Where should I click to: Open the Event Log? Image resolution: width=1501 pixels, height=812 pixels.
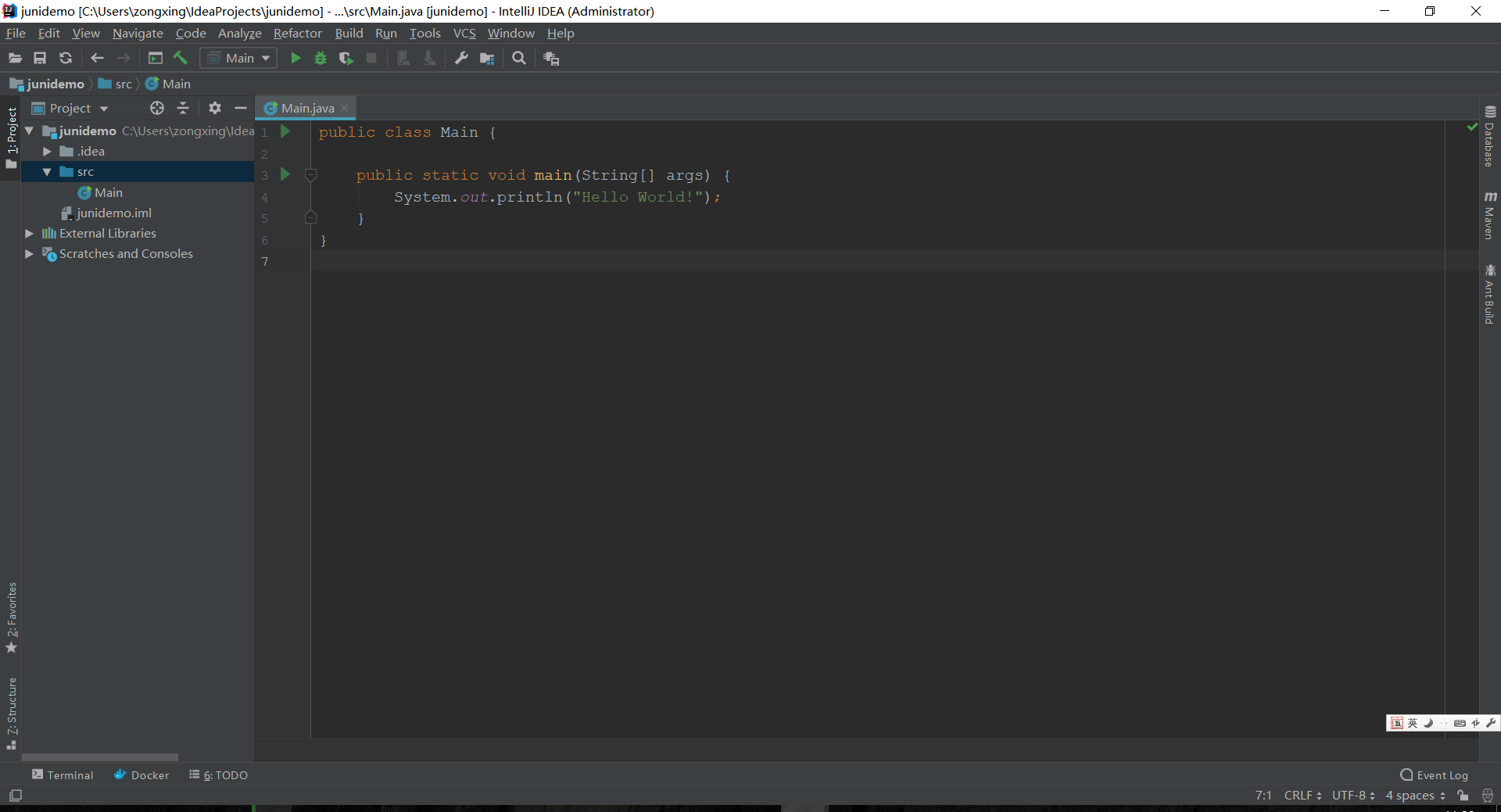click(x=1435, y=774)
